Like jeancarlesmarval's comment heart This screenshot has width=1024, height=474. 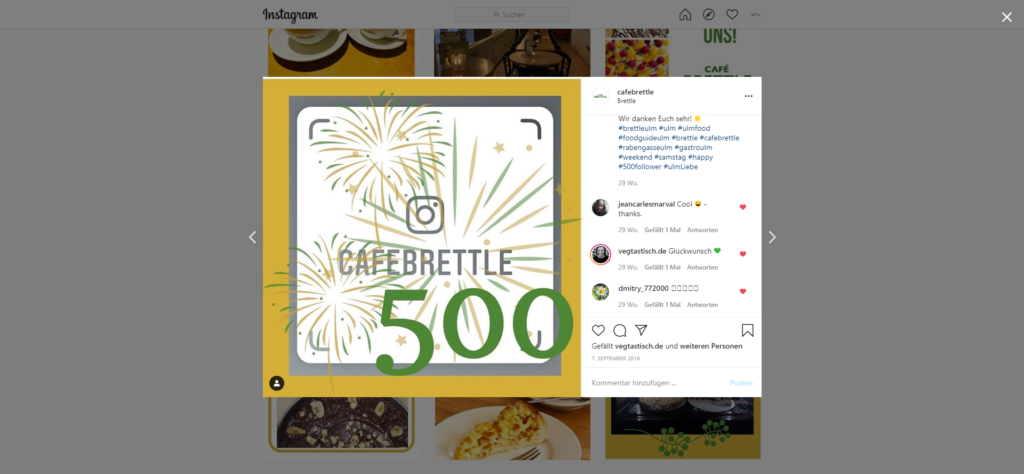743,207
